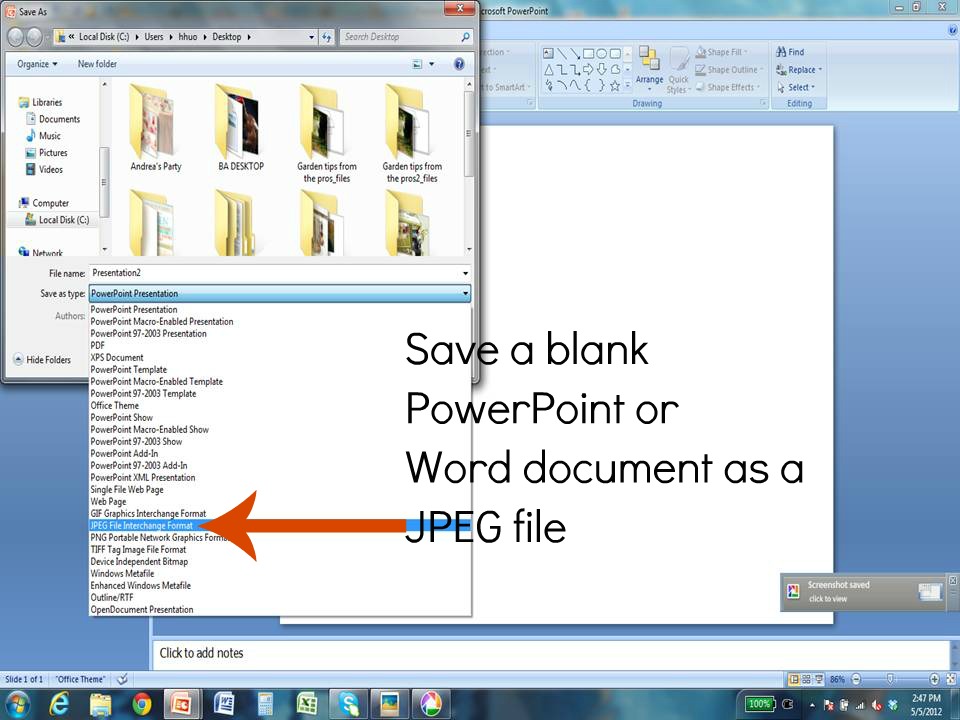960x720 pixels.
Task: Select the straight Line shape
Action: [x=561, y=53]
